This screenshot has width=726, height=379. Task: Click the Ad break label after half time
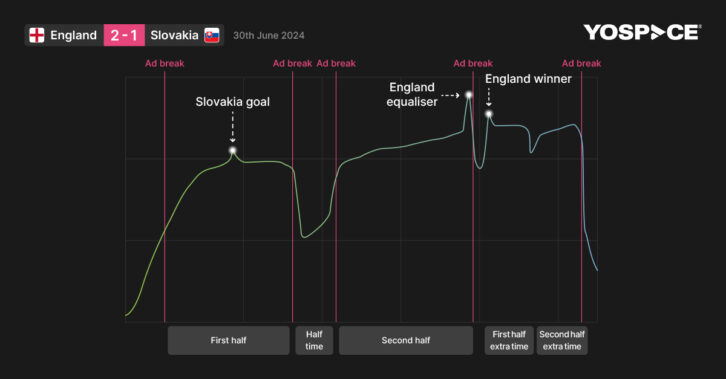[x=336, y=63]
